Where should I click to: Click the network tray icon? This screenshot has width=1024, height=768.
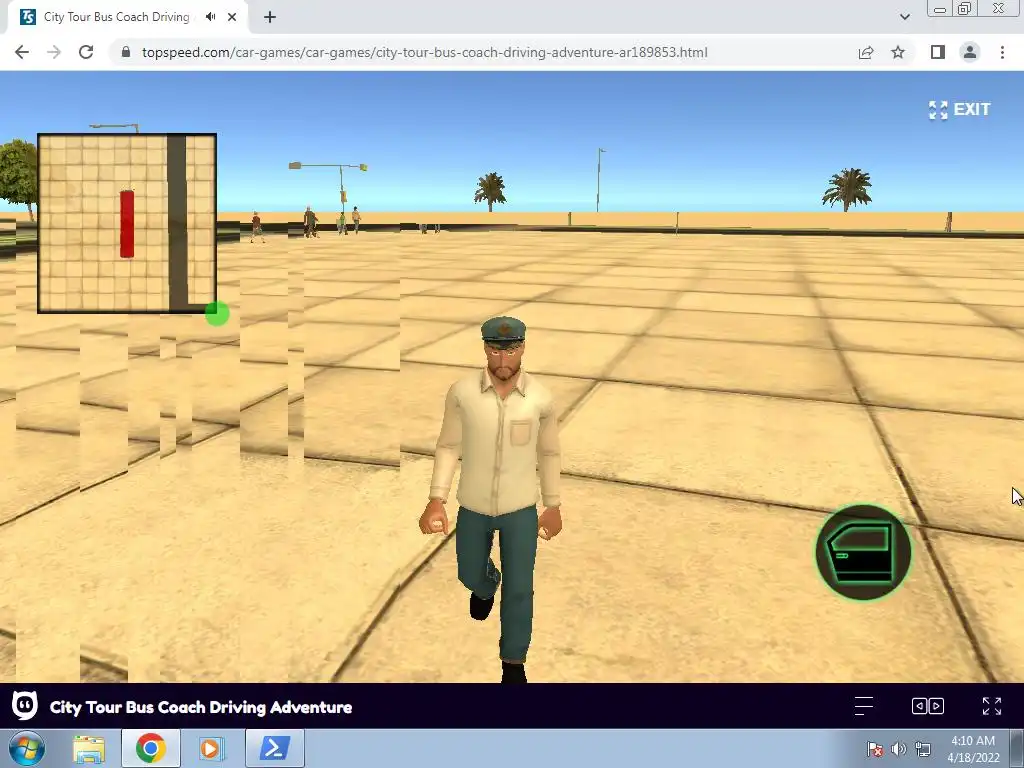click(923, 749)
